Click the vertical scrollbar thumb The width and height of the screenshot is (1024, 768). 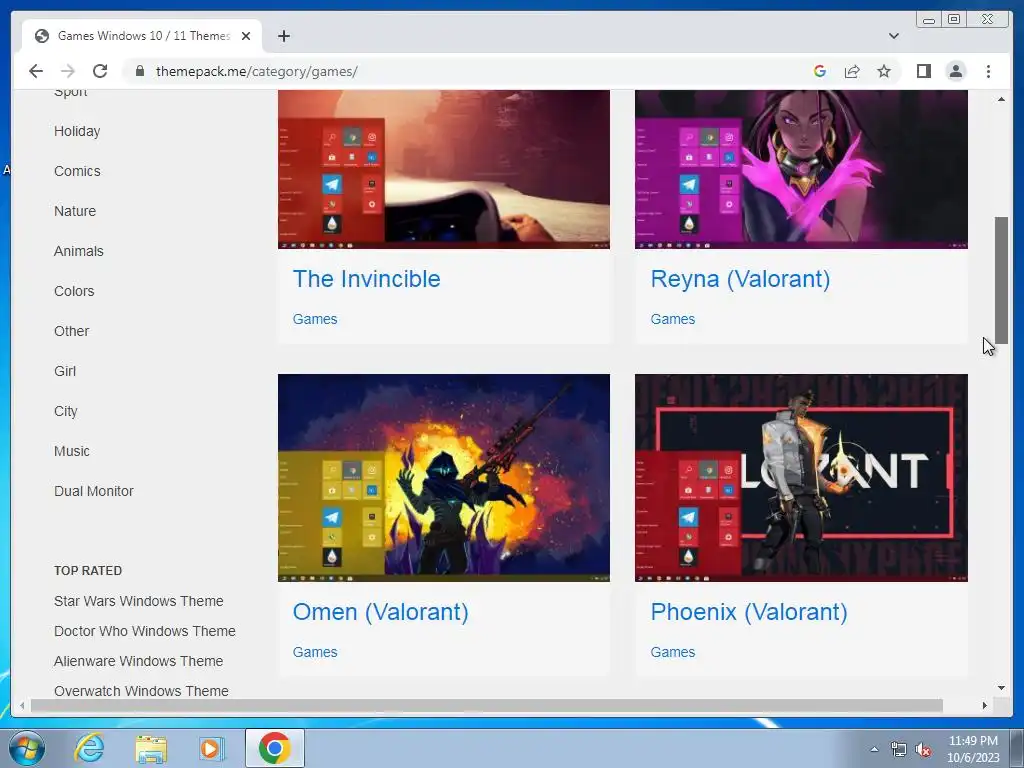[1001, 280]
